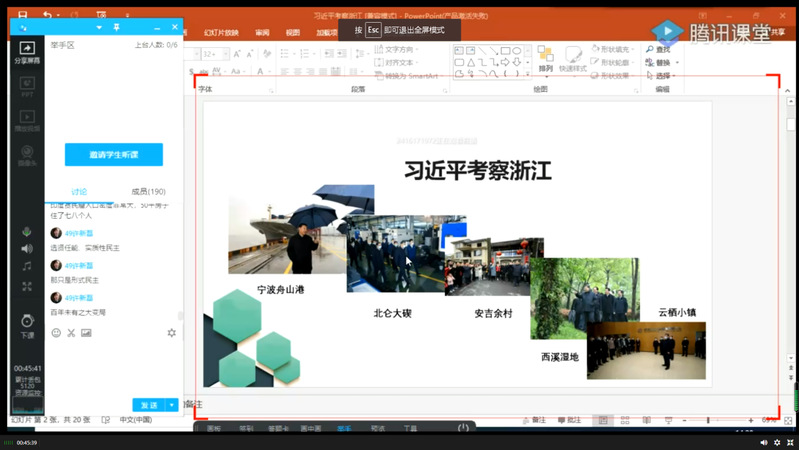Image resolution: width=799 pixels, height=450 pixels.
Task: Open the font size dropdown showing 32
Action: [x=226, y=54]
